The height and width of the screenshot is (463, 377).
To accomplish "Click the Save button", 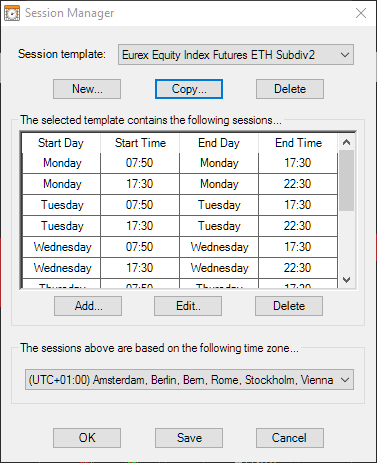I will (x=189, y=438).
